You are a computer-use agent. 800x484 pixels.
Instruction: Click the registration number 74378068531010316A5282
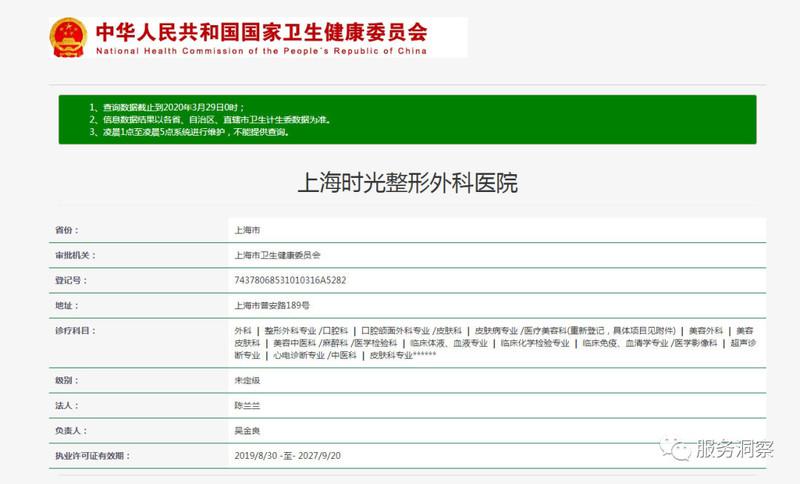[289, 280]
